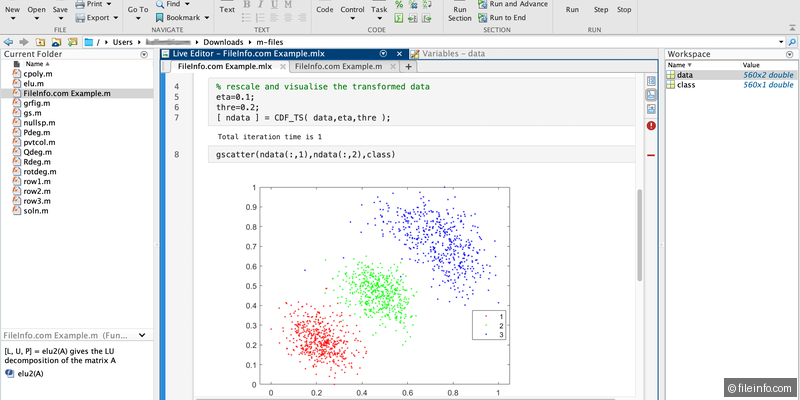Switch to output on right view
Viewport: 800px width, 400px height.
click(x=651, y=81)
